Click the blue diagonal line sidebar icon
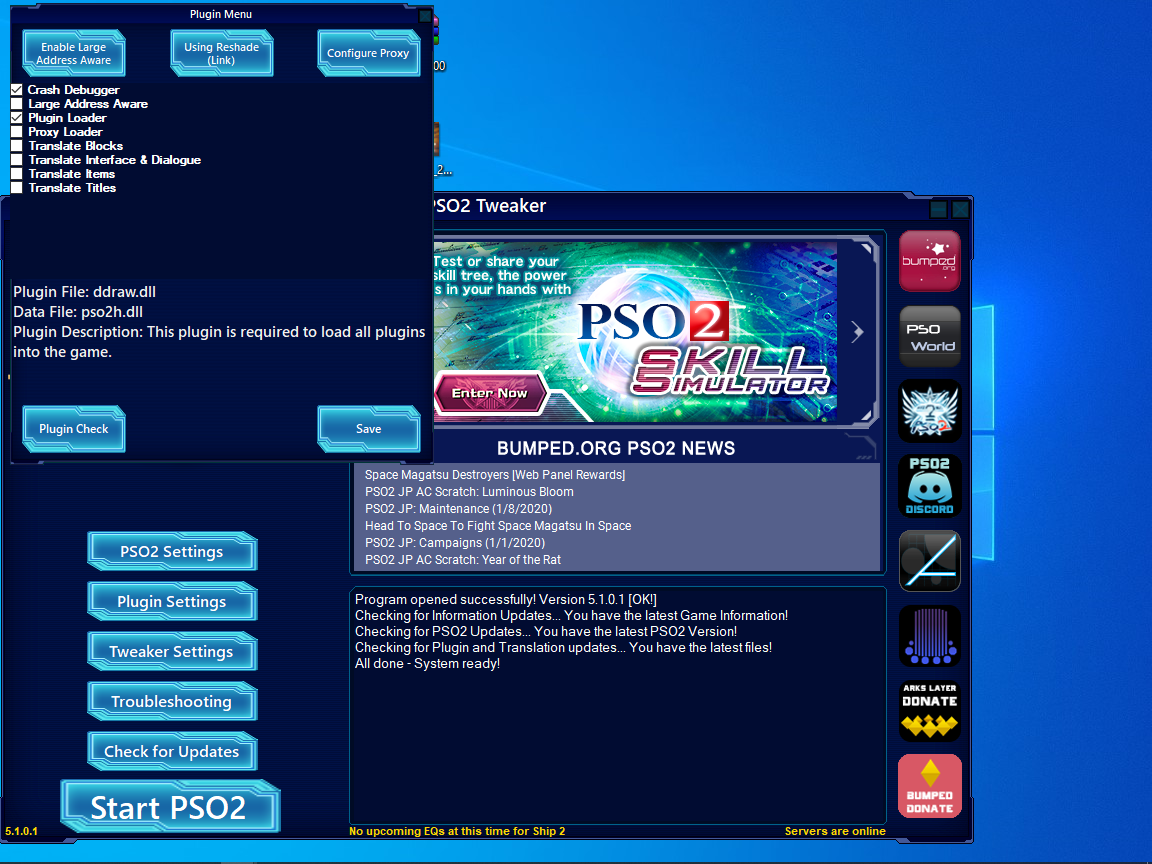1152x864 pixels. (929, 561)
